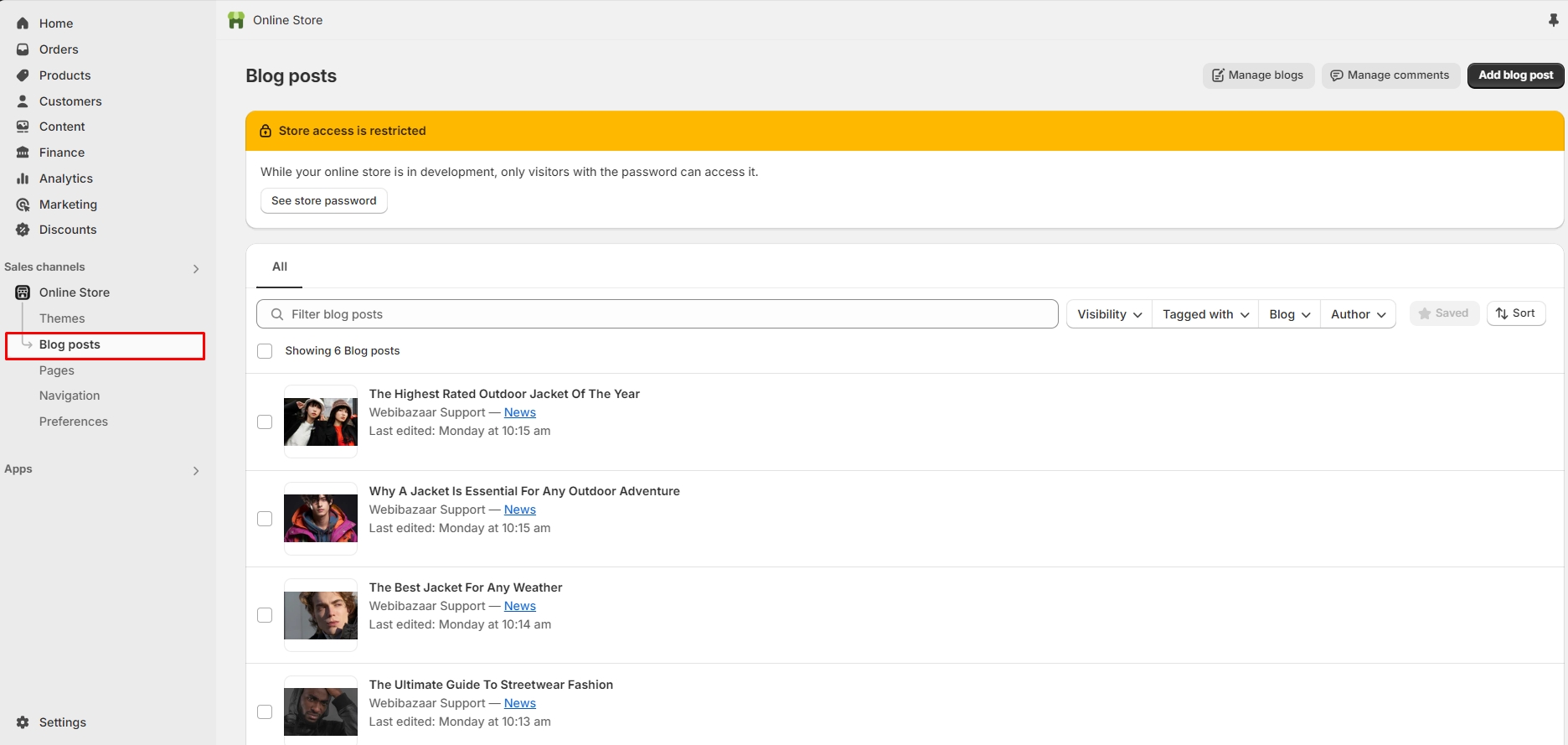
Task: Click the pin icon at top right
Action: click(x=1553, y=20)
